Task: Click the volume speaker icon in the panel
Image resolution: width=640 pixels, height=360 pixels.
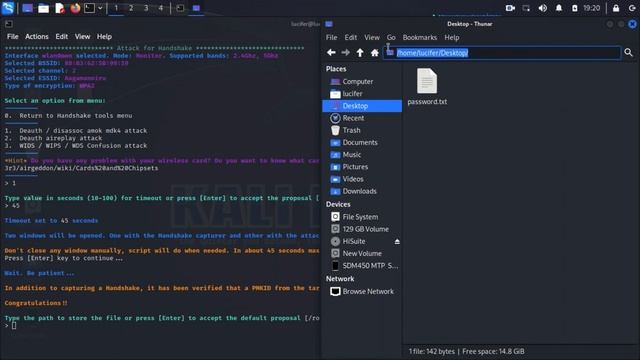Action: coord(542,8)
